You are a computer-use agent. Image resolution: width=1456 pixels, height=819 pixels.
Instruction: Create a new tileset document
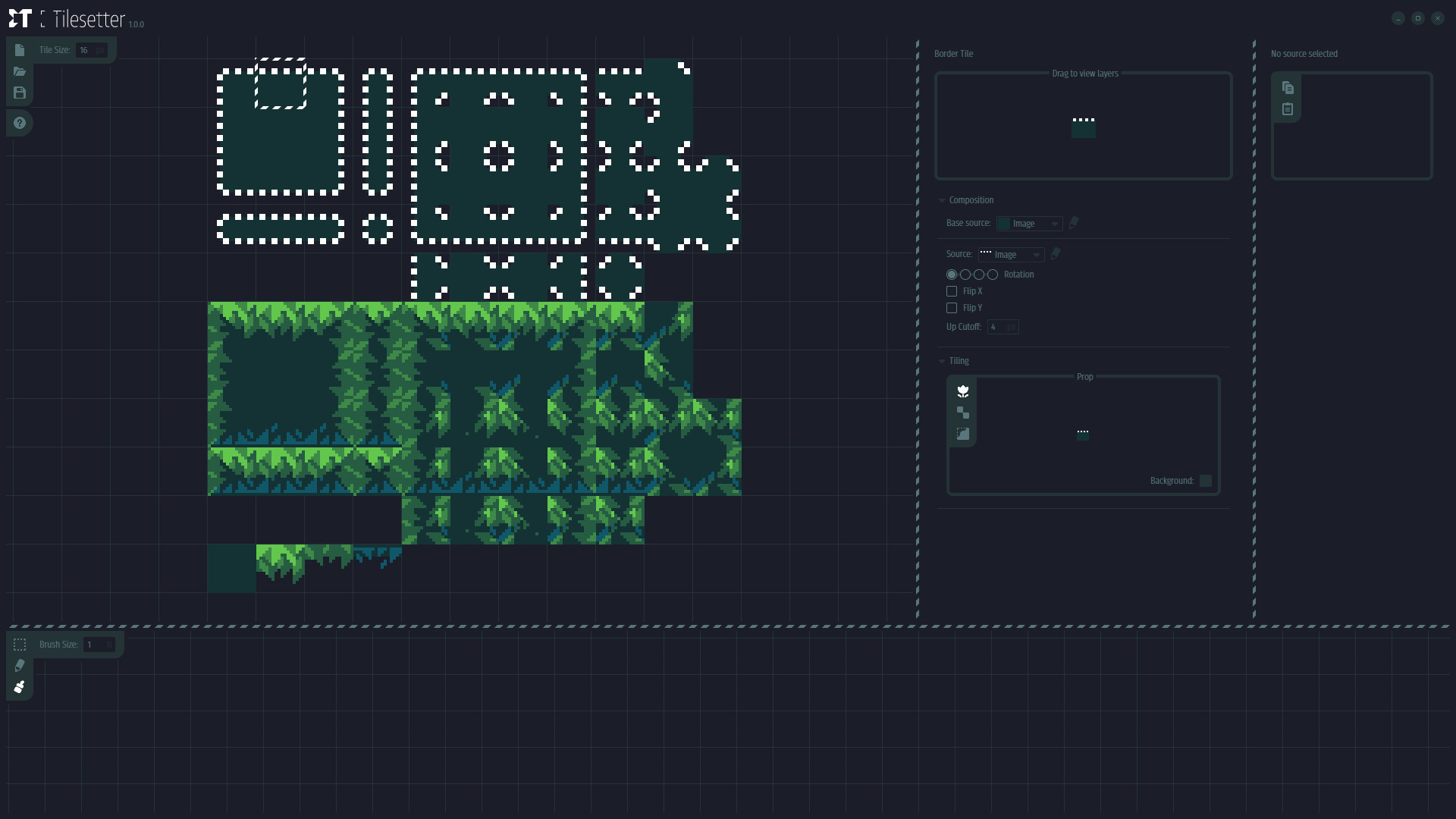point(20,50)
